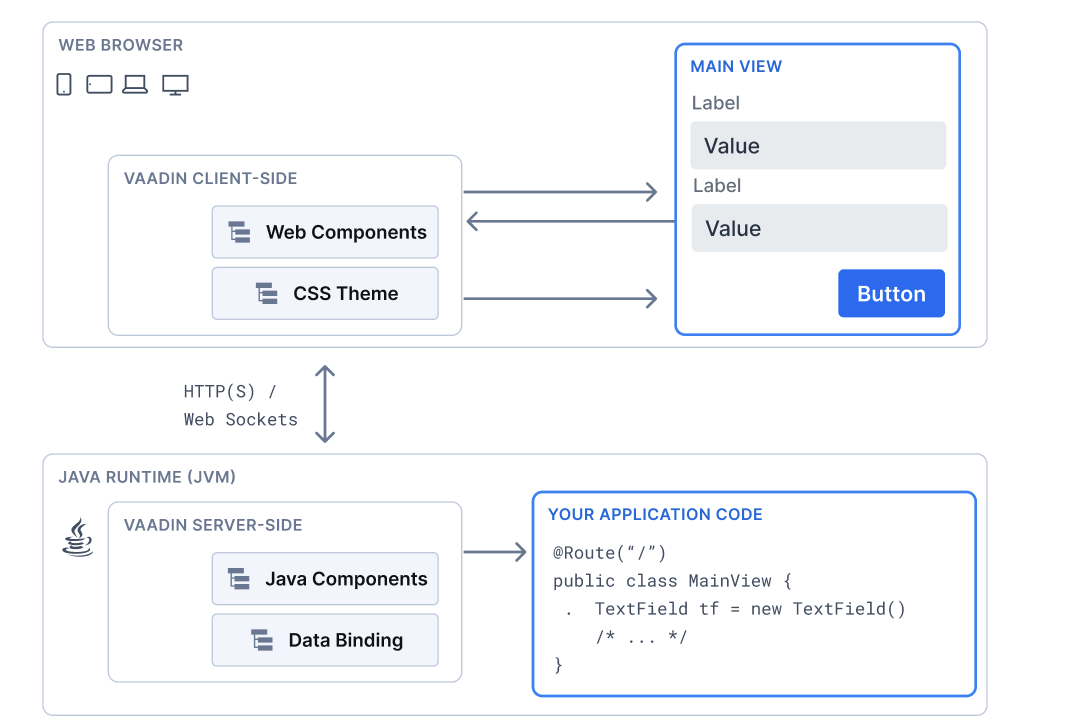Image resolution: width=1068 pixels, height=728 pixels.
Task: Click the icon beside Java Components
Action: click(x=238, y=579)
